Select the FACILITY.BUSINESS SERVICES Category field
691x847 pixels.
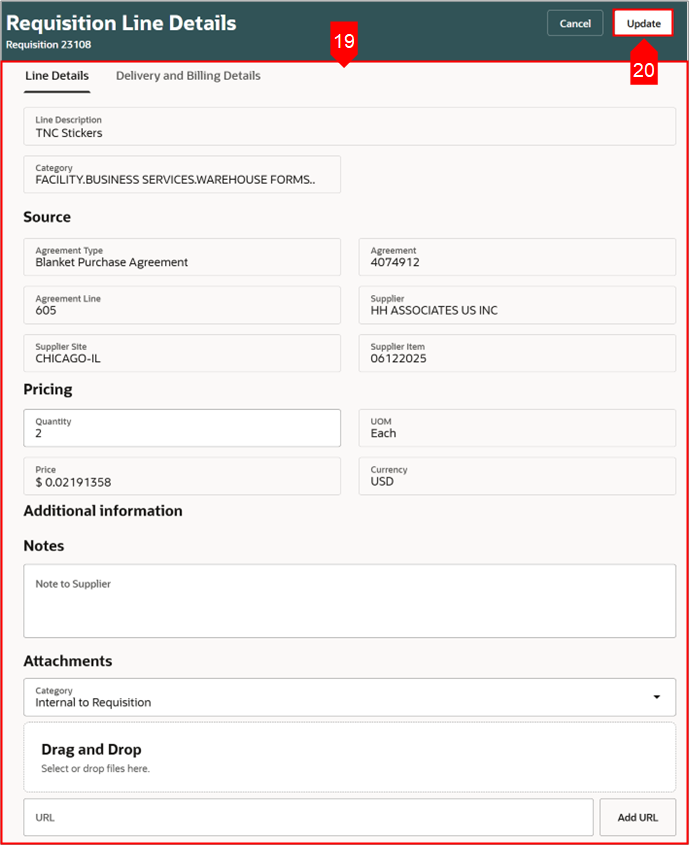[182, 175]
